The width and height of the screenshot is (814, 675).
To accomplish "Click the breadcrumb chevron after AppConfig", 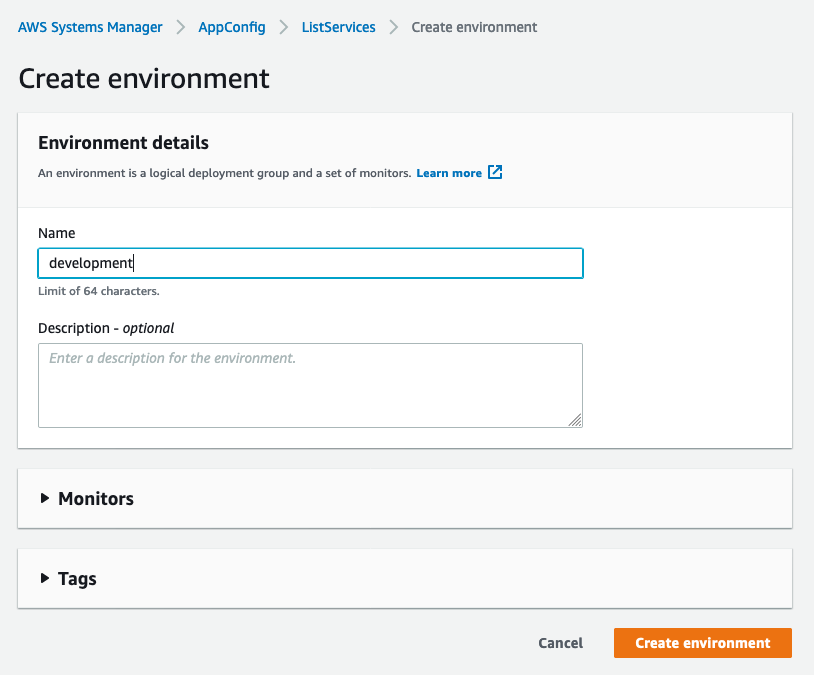I will (282, 27).
